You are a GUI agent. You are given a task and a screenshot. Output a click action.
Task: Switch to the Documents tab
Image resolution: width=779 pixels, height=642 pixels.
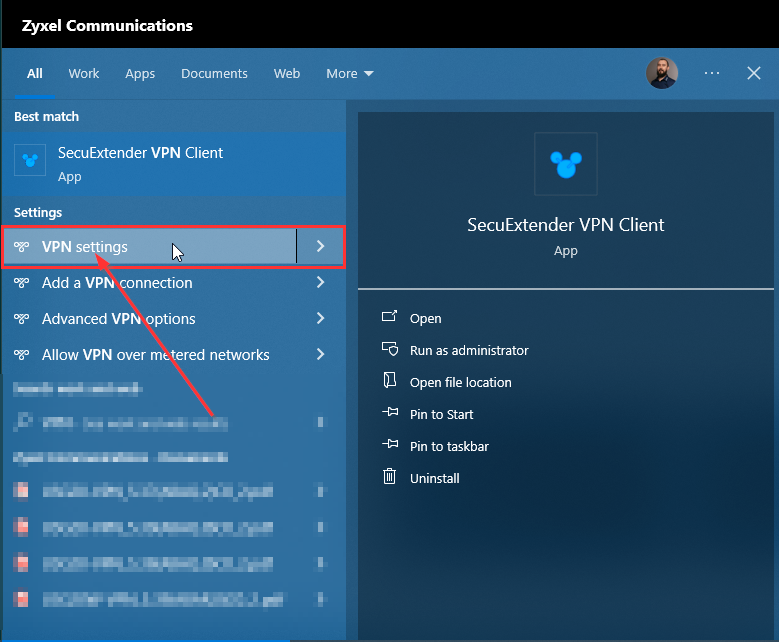[x=214, y=74]
